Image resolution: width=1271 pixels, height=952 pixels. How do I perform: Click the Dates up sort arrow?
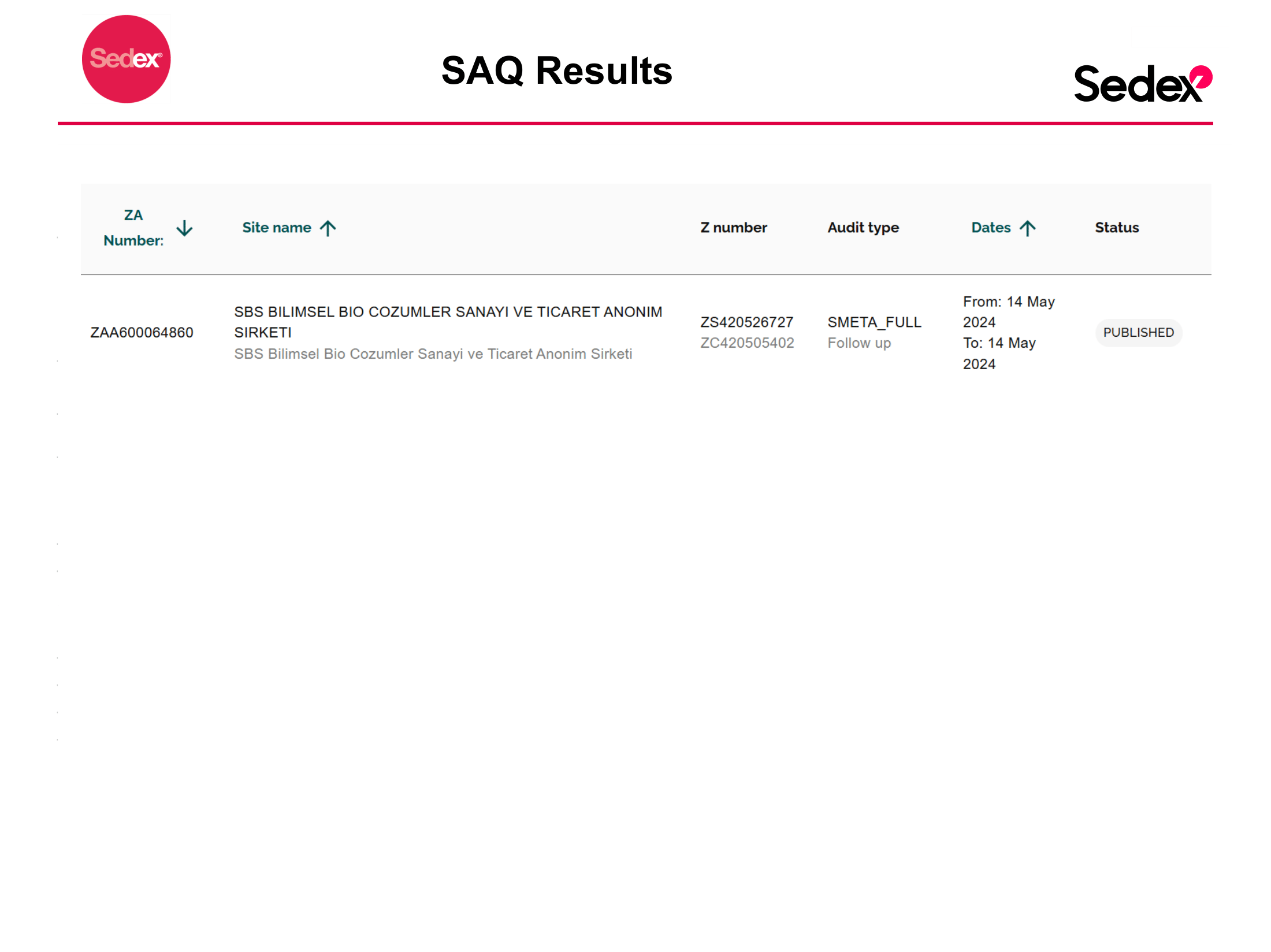tap(1027, 228)
